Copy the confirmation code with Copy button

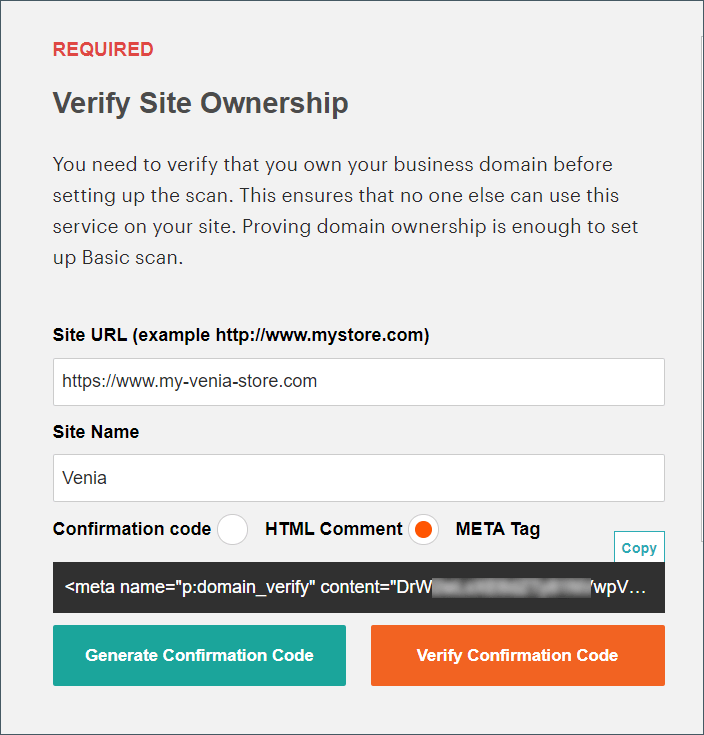(639, 548)
